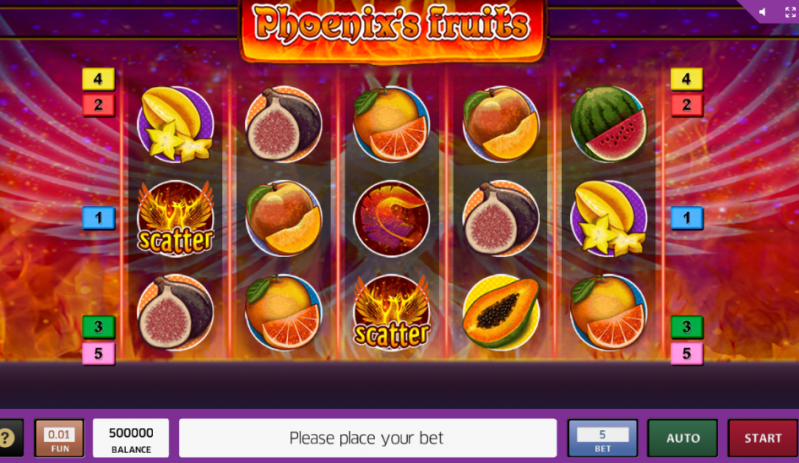Select payline 4 yellow marker on right
Image resolution: width=799 pixels, height=463 pixels.
click(x=686, y=79)
